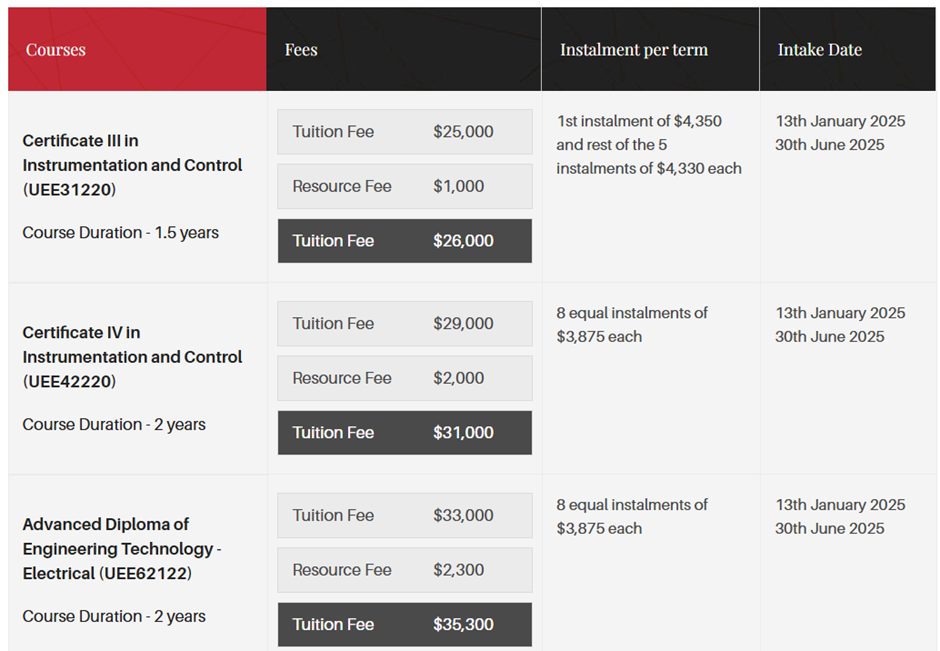This screenshot has height=651, width=940.
Task: Click Course Duration - 1.5 years text
Action: click(x=120, y=233)
